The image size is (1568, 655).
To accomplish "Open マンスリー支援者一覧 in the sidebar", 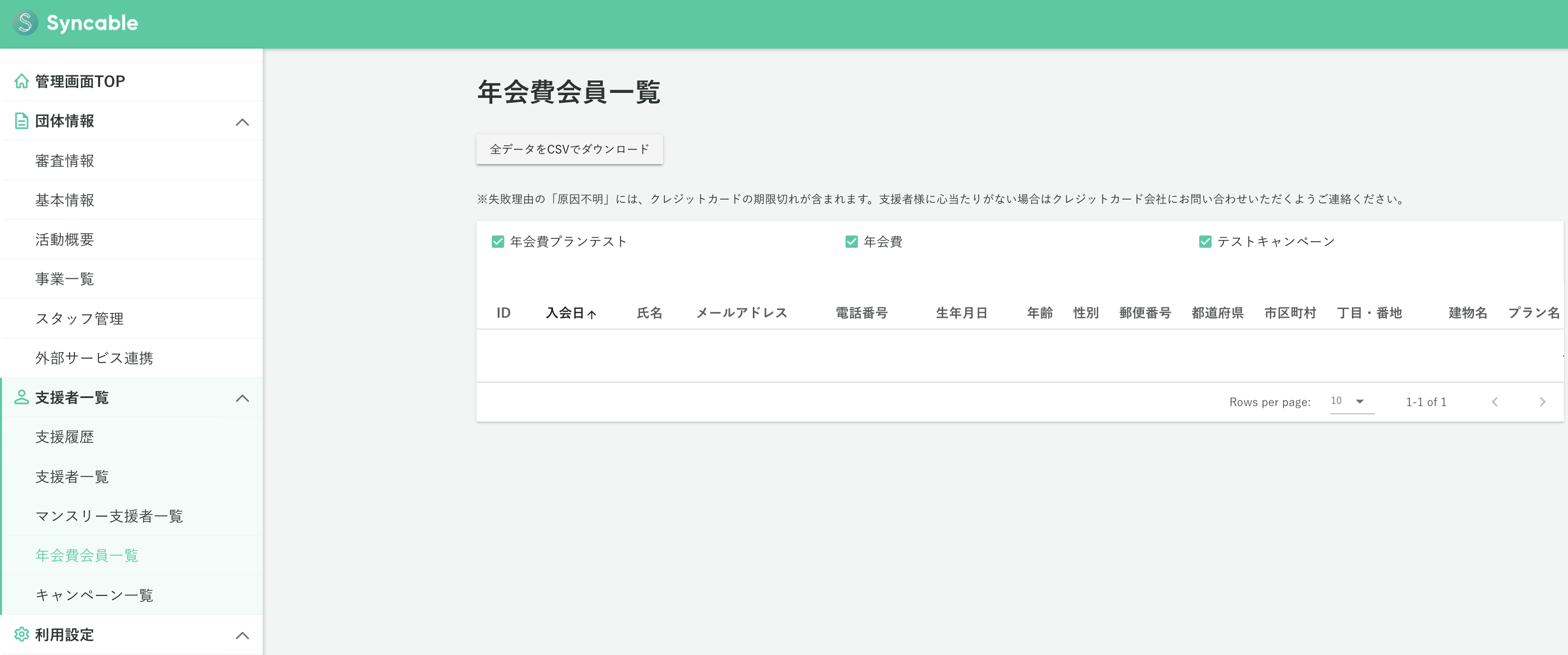I will 109,516.
